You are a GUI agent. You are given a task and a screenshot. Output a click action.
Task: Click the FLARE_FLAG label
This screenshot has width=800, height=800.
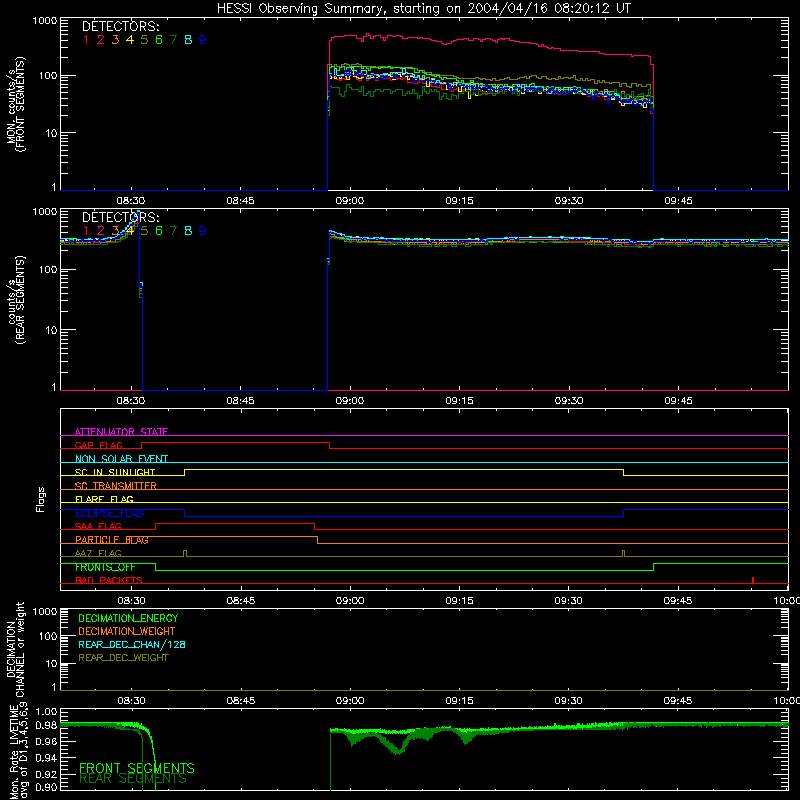click(x=104, y=499)
